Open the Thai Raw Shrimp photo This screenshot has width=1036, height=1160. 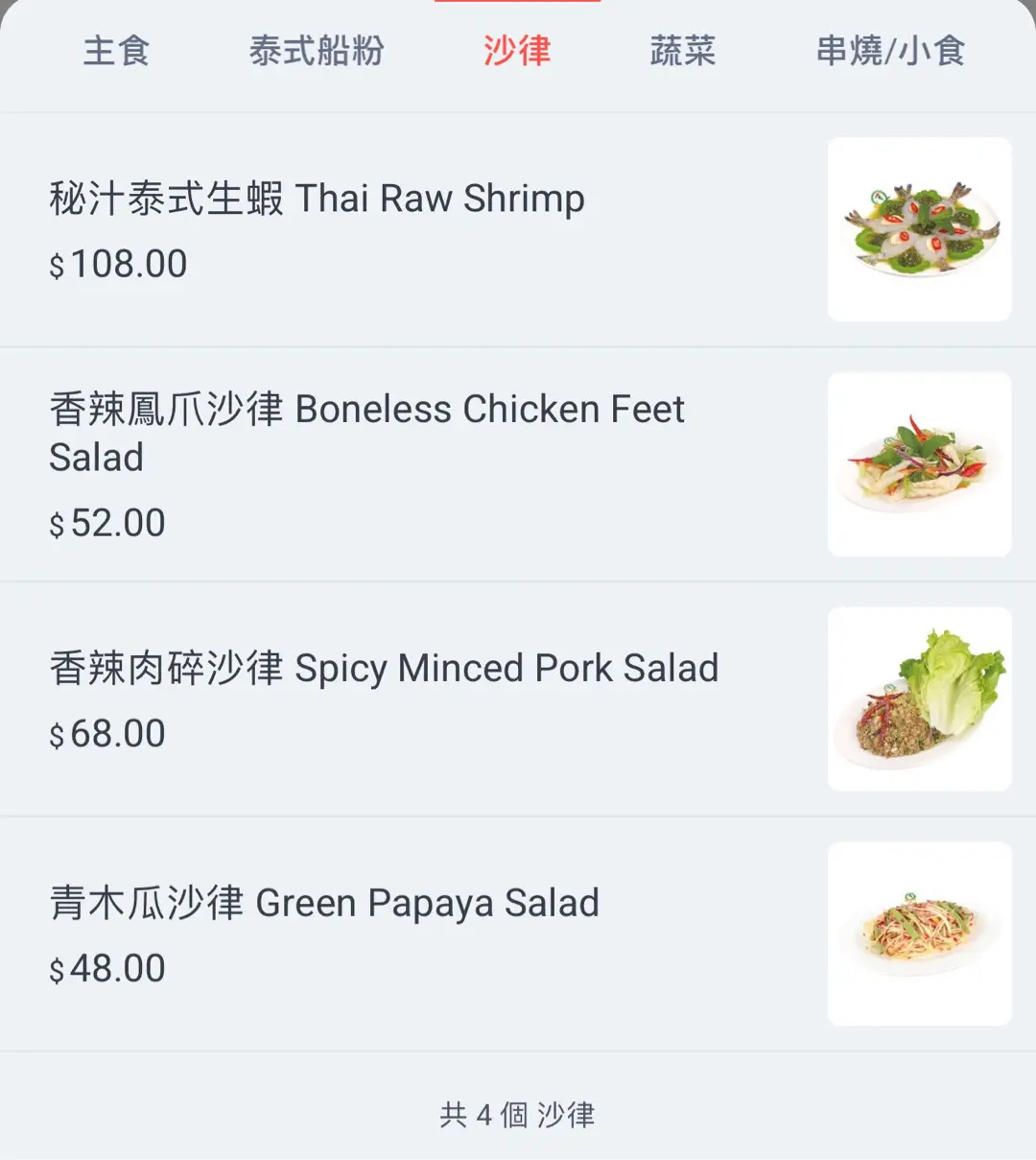[919, 229]
